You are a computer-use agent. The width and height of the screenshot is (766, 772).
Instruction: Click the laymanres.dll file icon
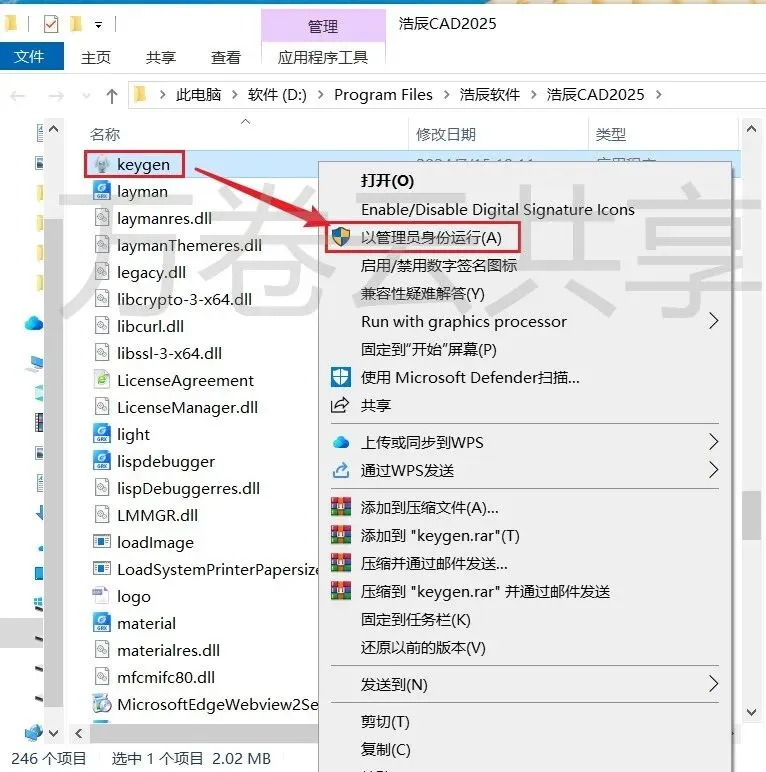(102, 218)
